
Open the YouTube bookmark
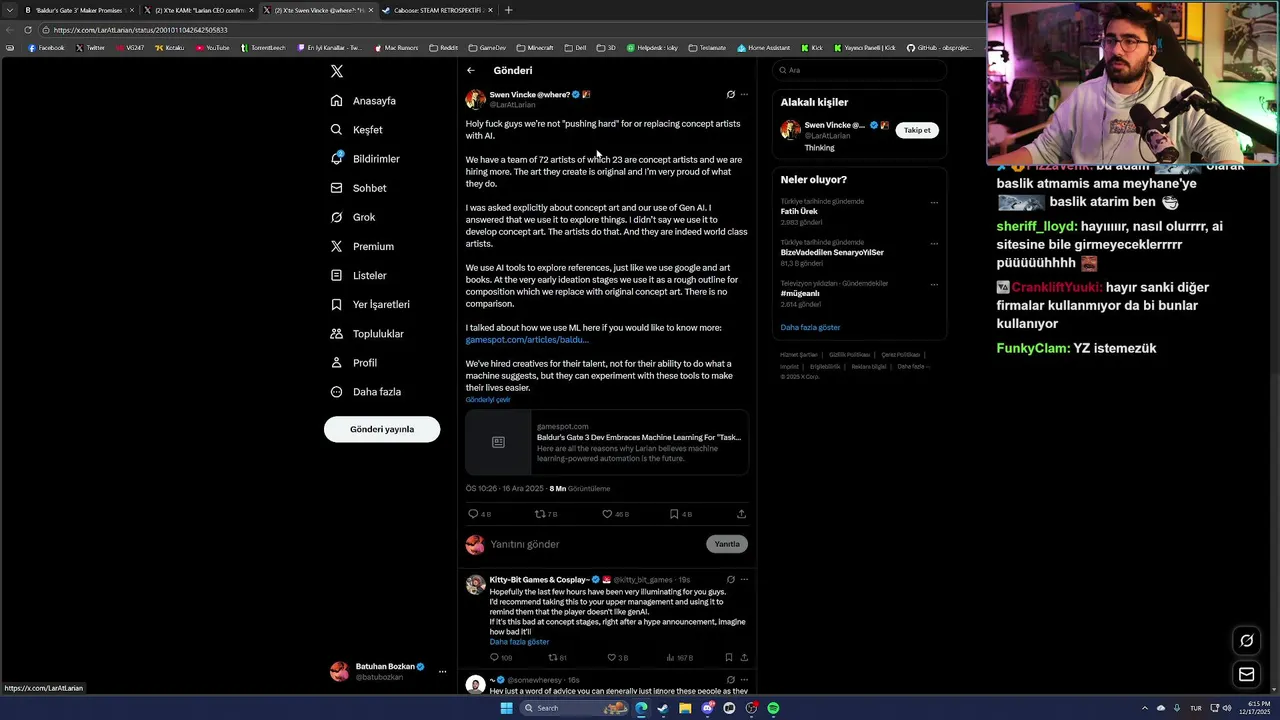click(212, 47)
